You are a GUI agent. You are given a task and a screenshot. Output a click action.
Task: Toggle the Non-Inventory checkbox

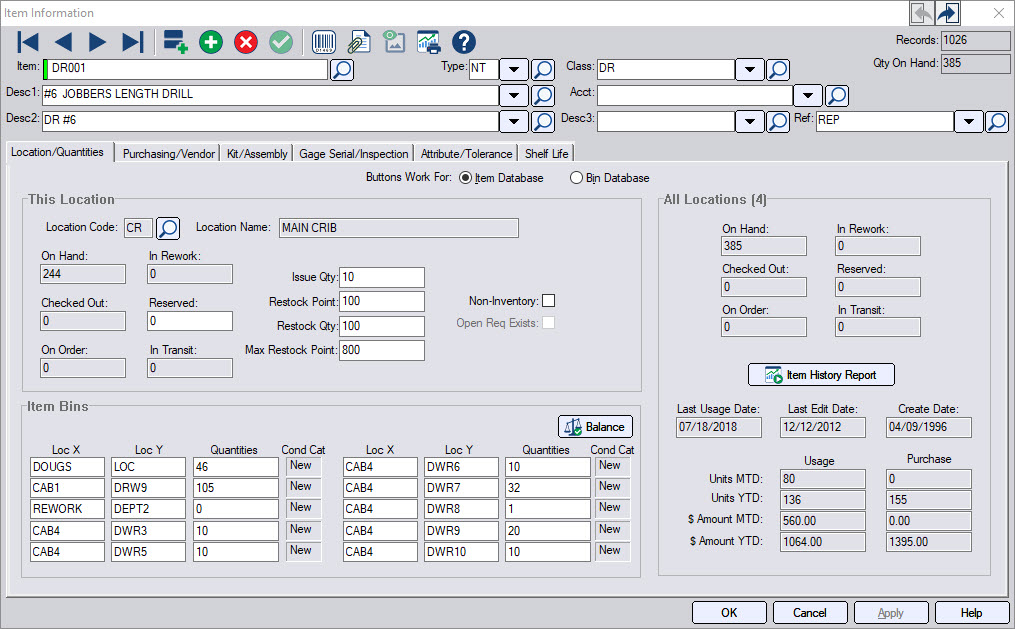(548, 301)
